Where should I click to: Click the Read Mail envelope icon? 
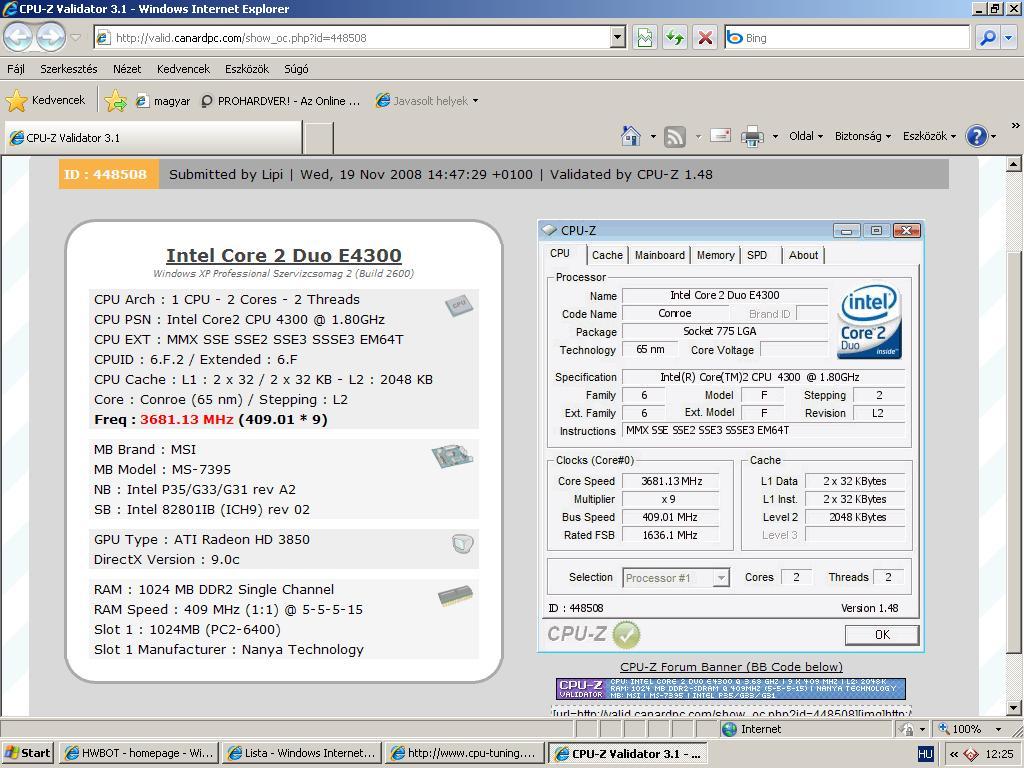tap(720, 136)
